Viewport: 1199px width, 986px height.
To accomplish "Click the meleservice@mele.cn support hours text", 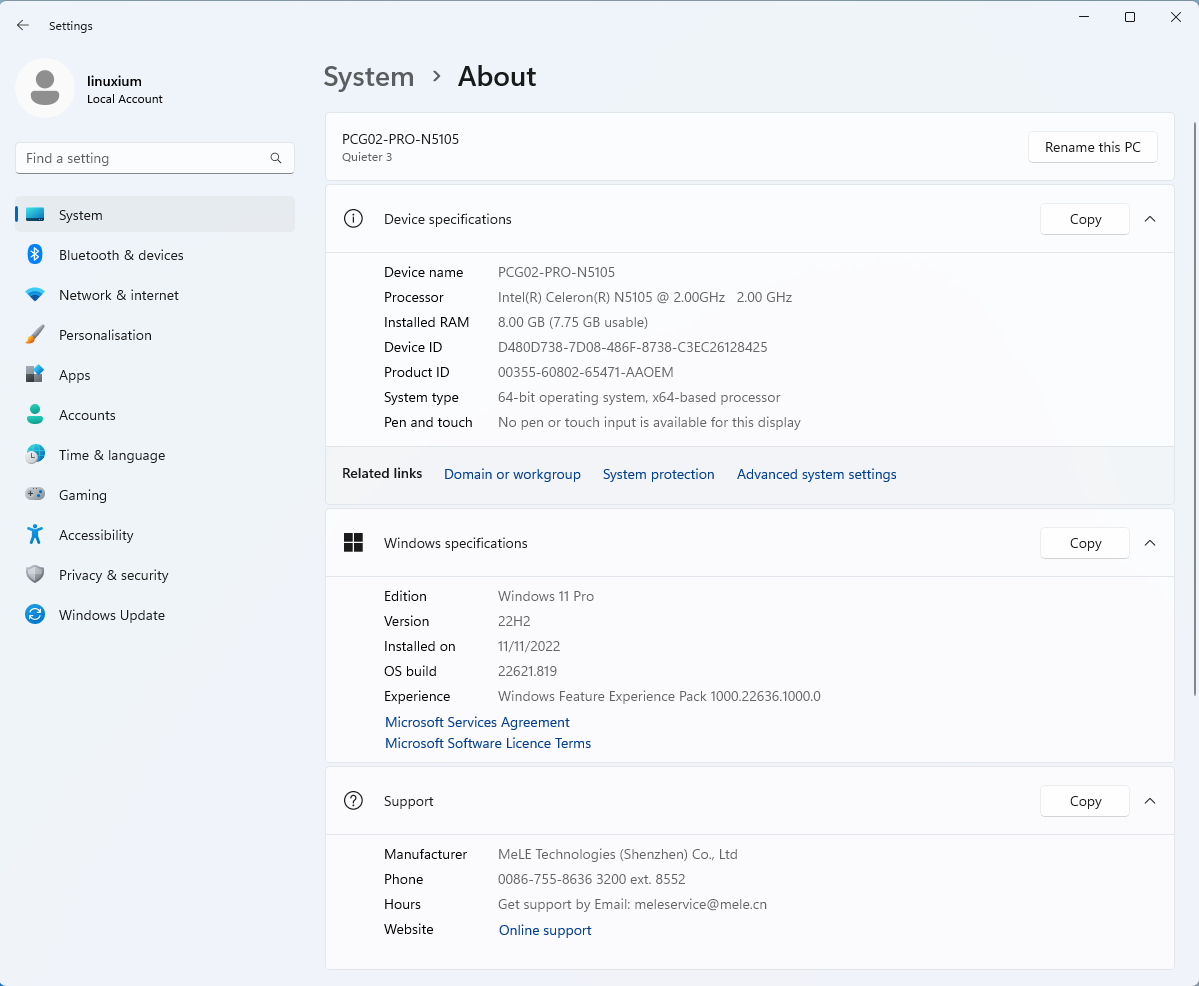I will [x=632, y=905].
